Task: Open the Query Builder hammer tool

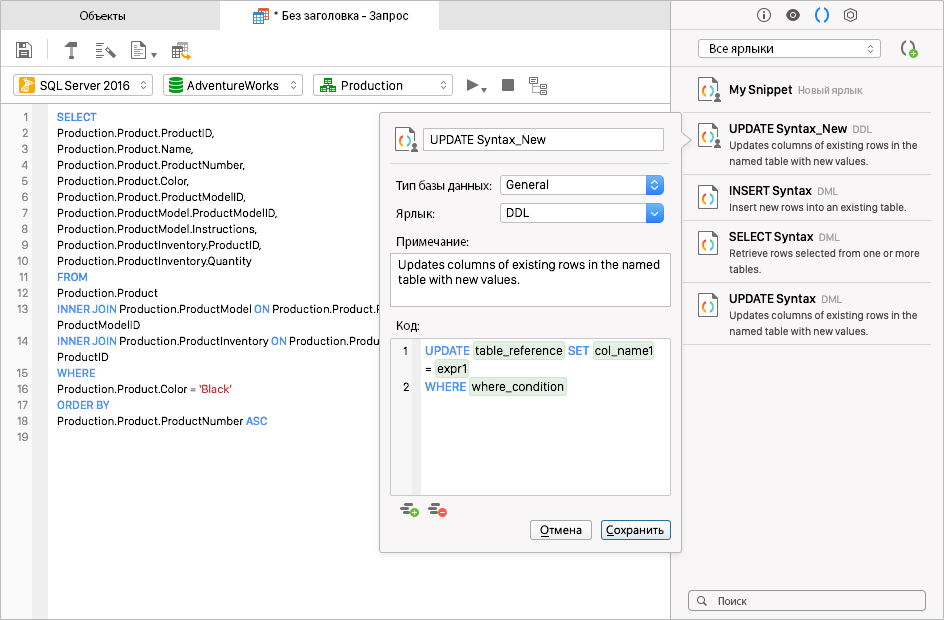Action: point(71,50)
